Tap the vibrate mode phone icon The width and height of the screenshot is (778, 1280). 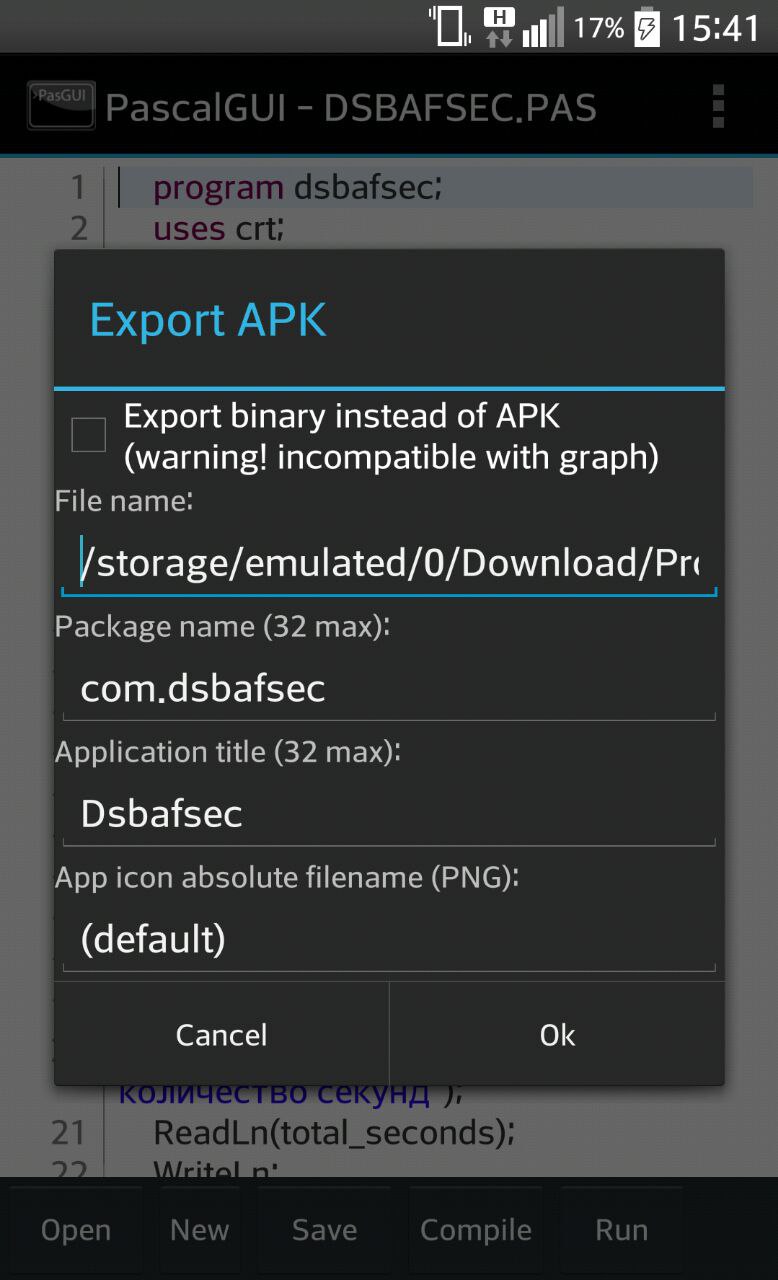click(x=450, y=27)
